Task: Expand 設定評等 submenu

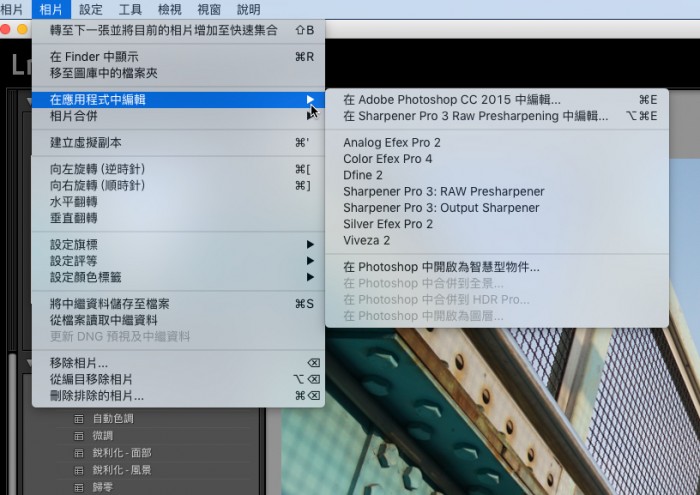Action: [179, 261]
